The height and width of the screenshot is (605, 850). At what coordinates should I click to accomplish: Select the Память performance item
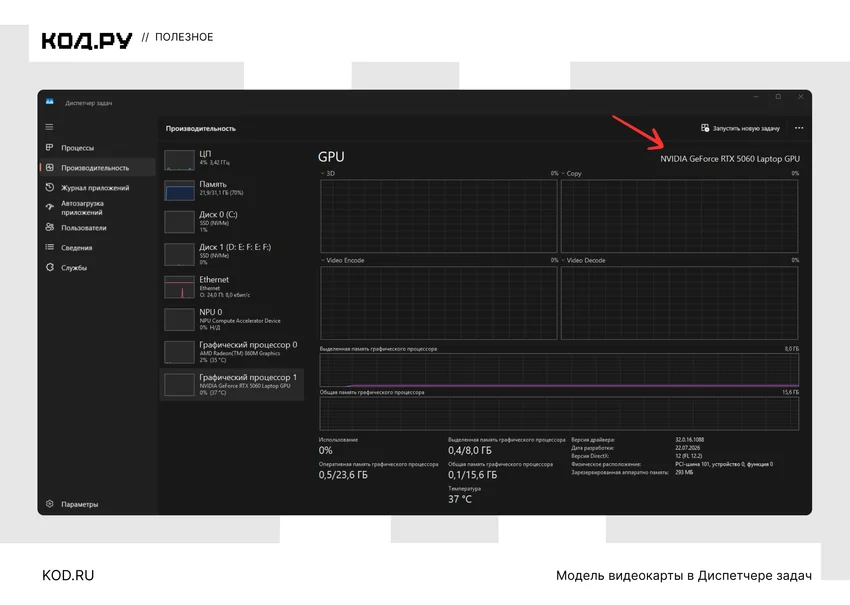pos(231,190)
